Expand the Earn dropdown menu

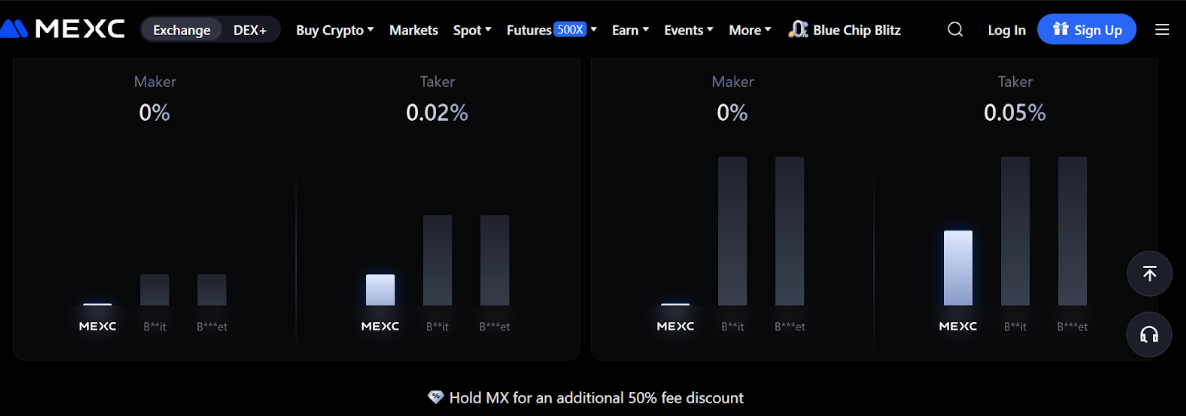coord(631,30)
